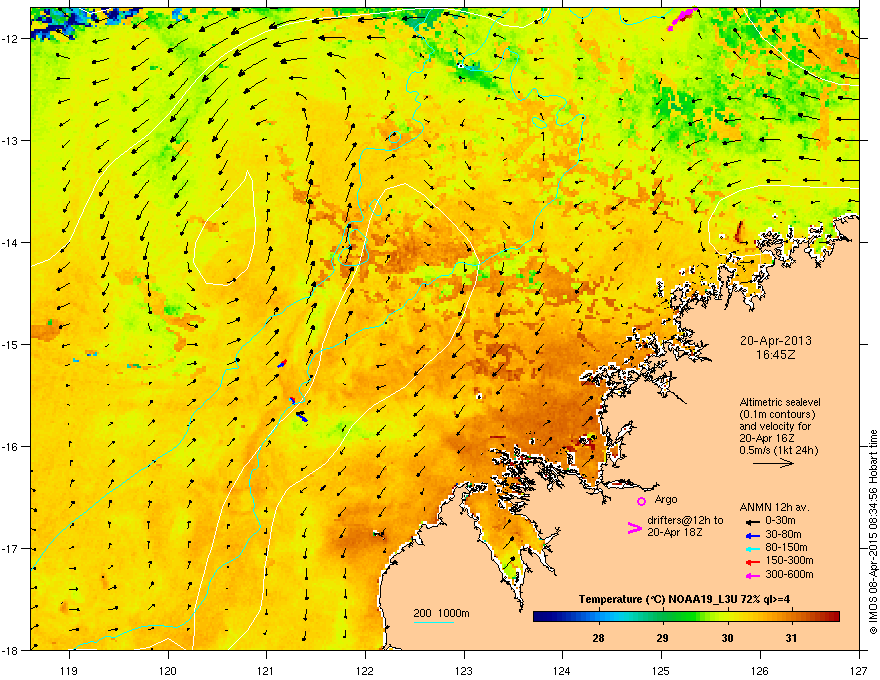Click the "-18" latitude axis label
Viewport: 880px width, 680px height.
tap(10, 650)
